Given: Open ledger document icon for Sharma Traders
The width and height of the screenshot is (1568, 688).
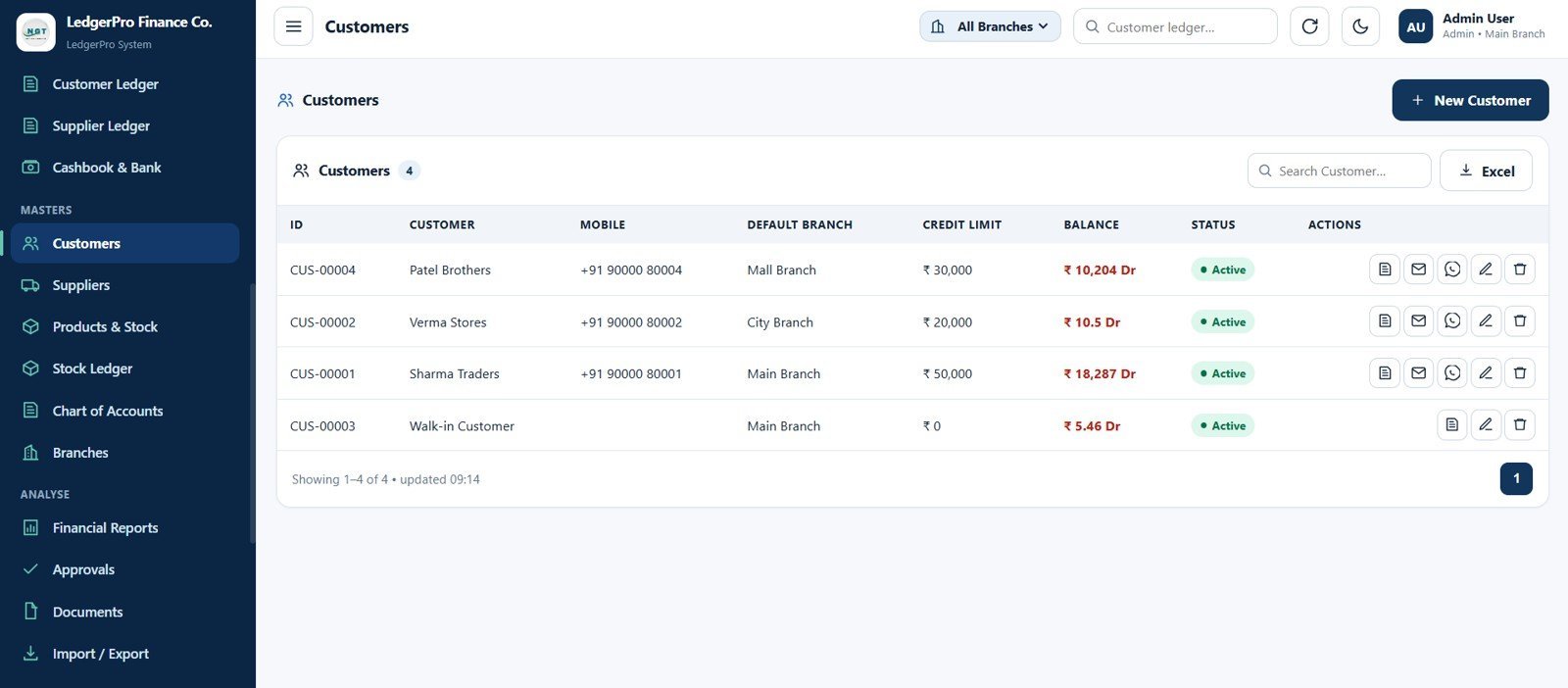Looking at the screenshot, I should 1385,373.
